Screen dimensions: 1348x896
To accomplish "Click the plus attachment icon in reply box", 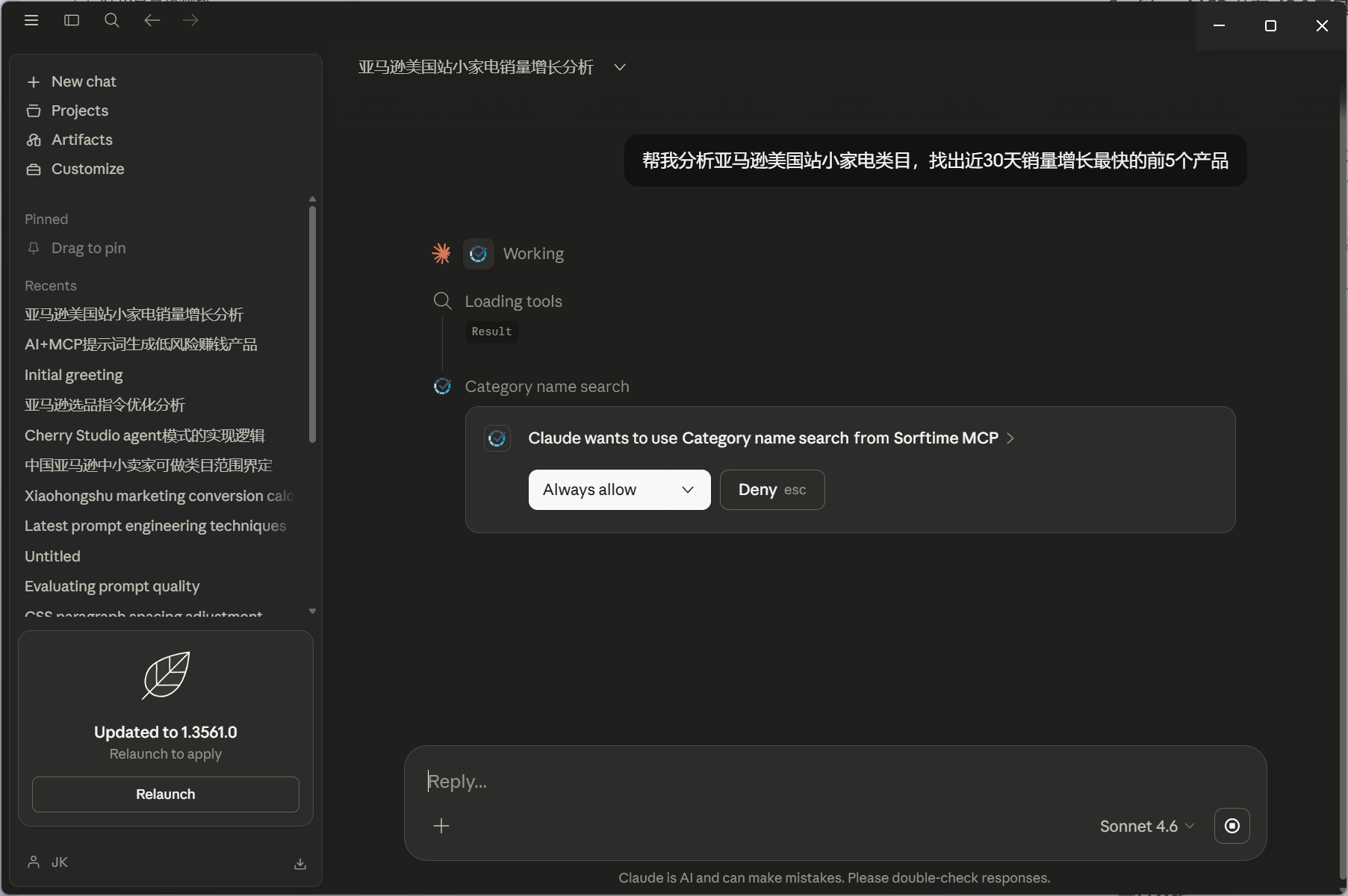I will pos(441,827).
